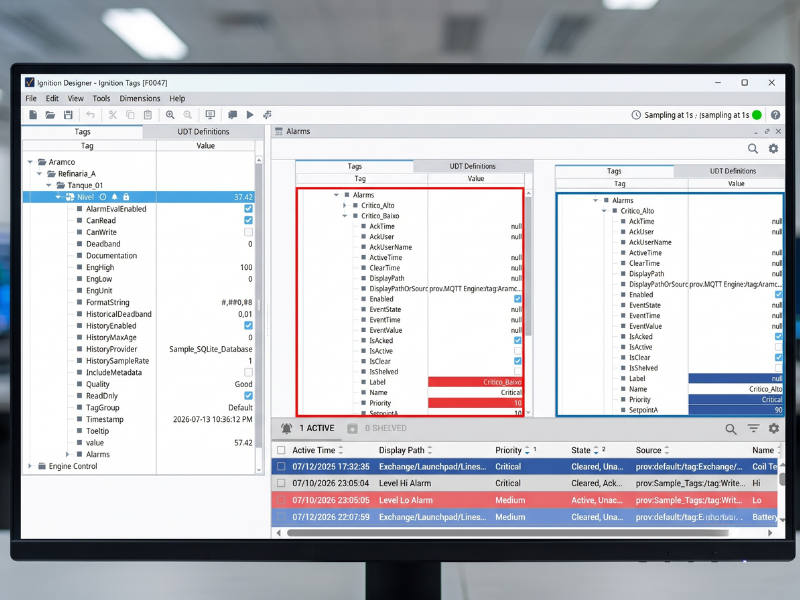Click the help question mark icon
This screenshot has height=600, width=800.
point(776,115)
